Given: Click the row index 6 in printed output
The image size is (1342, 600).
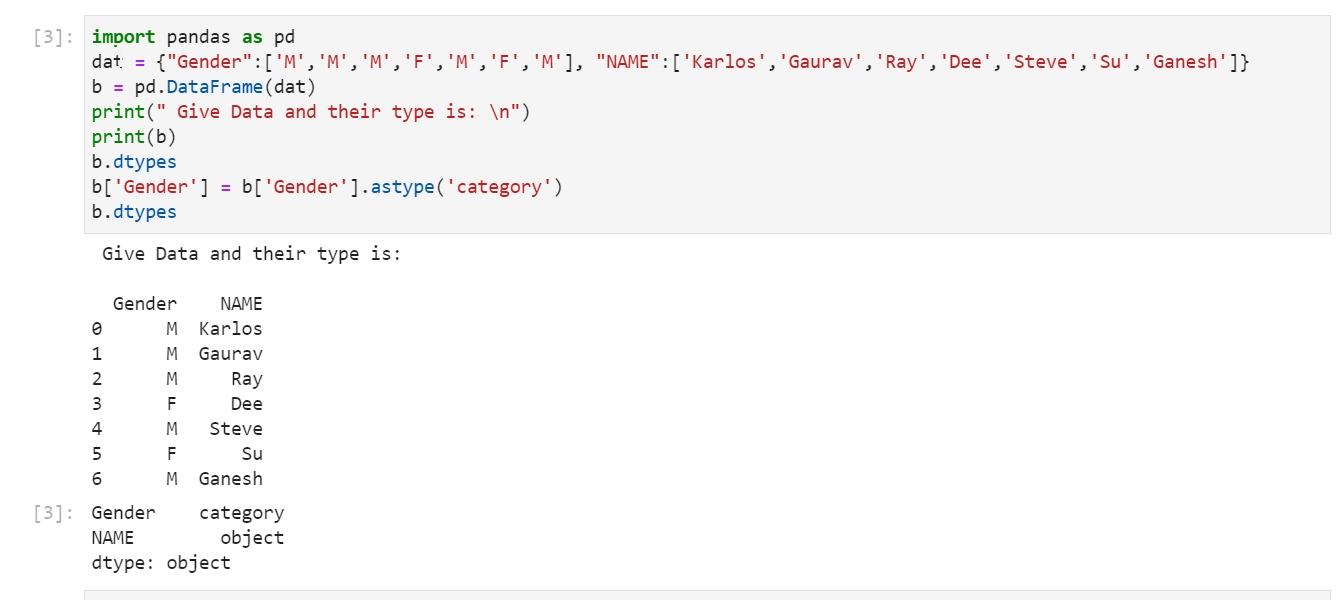Looking at the screenshot, I should pos(97,479).
